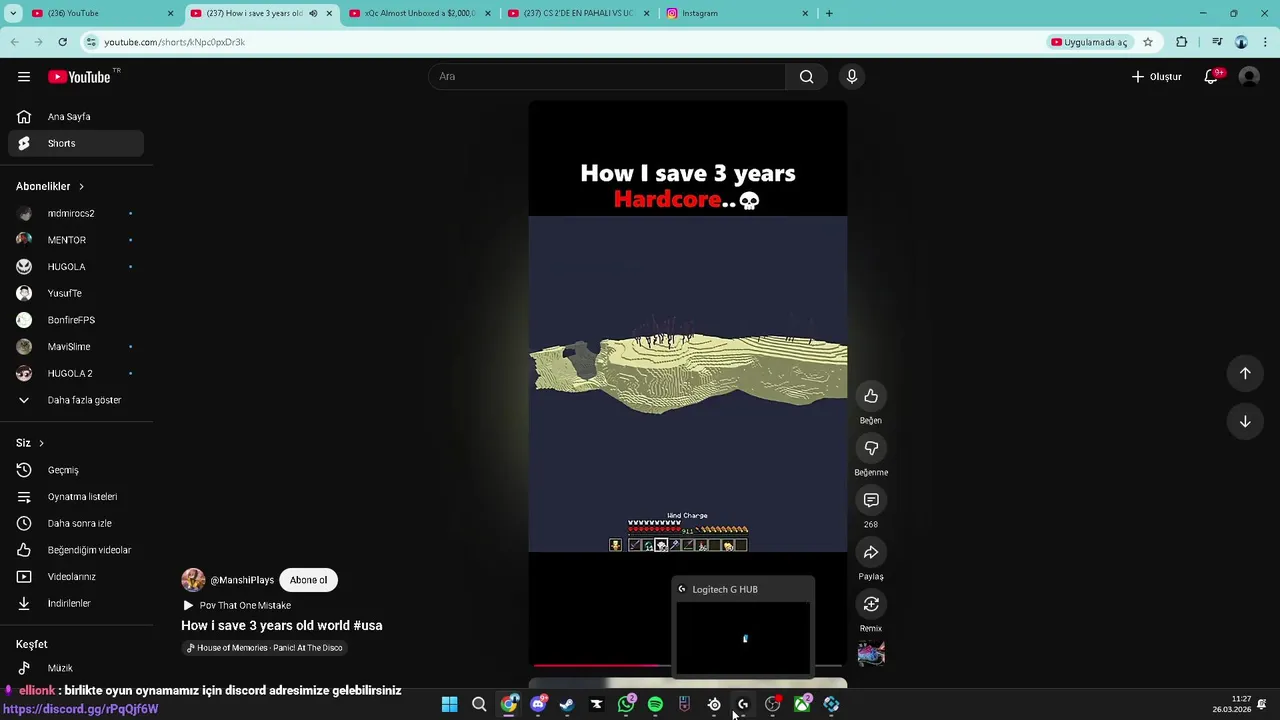1280x720 pixels.
Task: Open the account avatar menu
Action: point(1249,77)
